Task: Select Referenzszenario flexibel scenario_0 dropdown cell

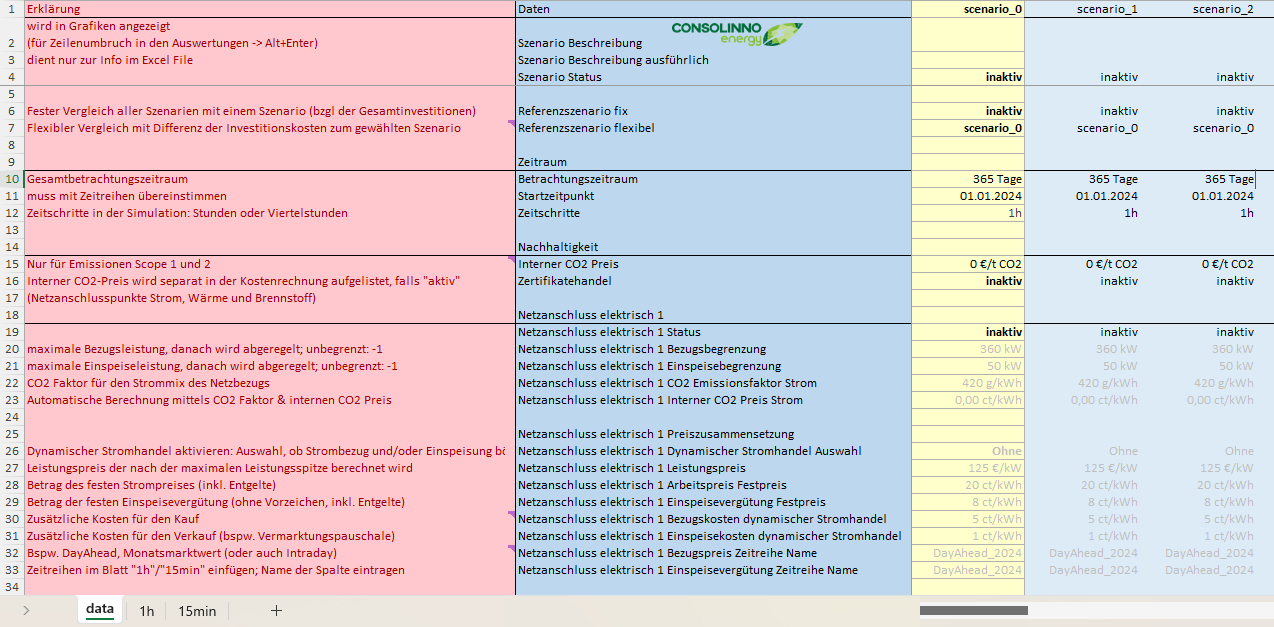Action: [968, 128]
